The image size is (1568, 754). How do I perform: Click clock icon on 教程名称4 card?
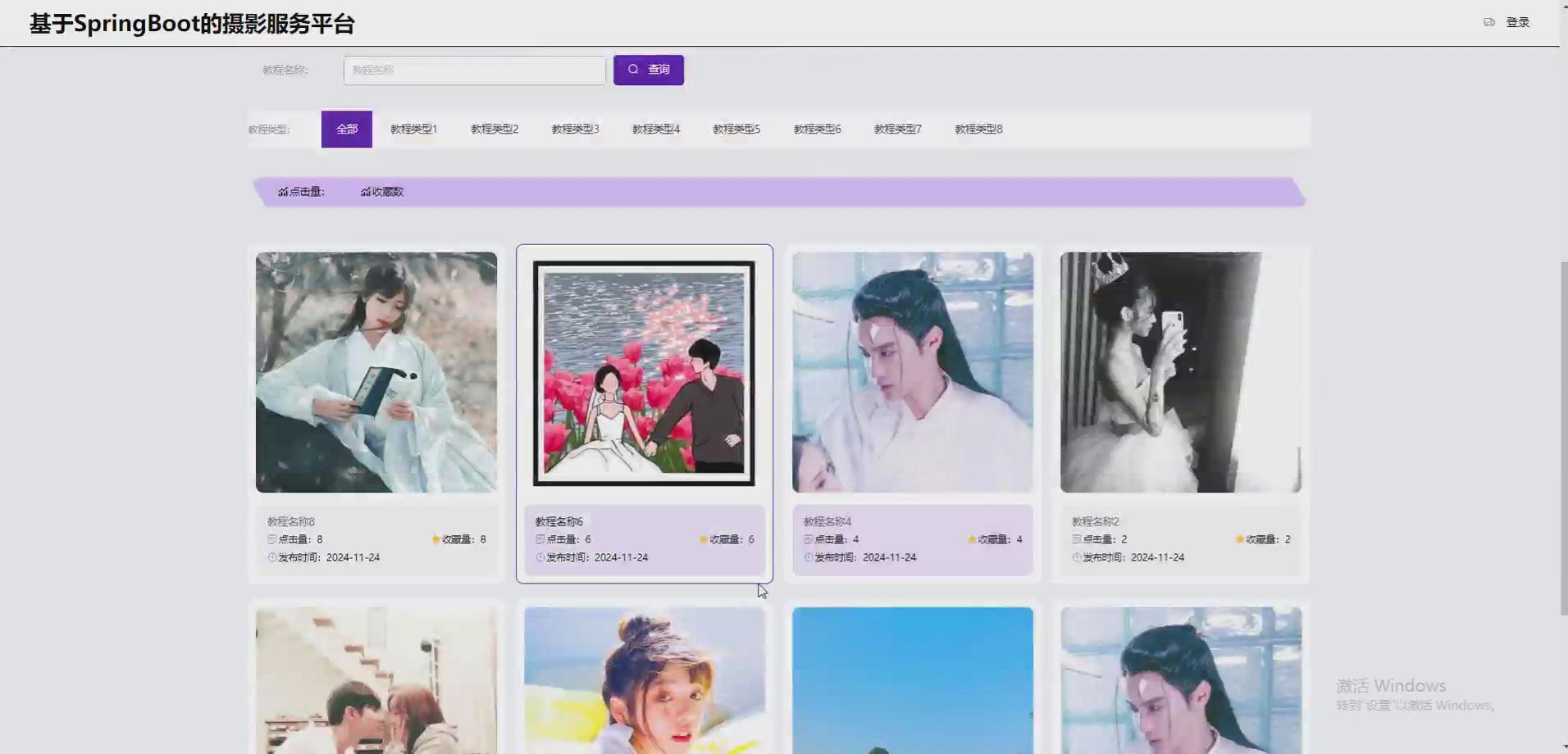pyautogui.click(x=809, y=557)
